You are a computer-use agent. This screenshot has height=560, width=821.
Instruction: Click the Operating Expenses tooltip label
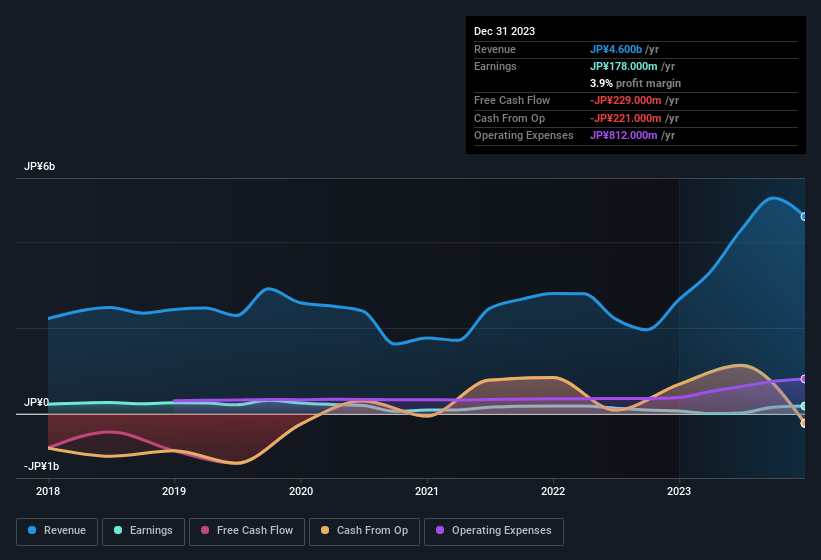[x=524, y=136]
